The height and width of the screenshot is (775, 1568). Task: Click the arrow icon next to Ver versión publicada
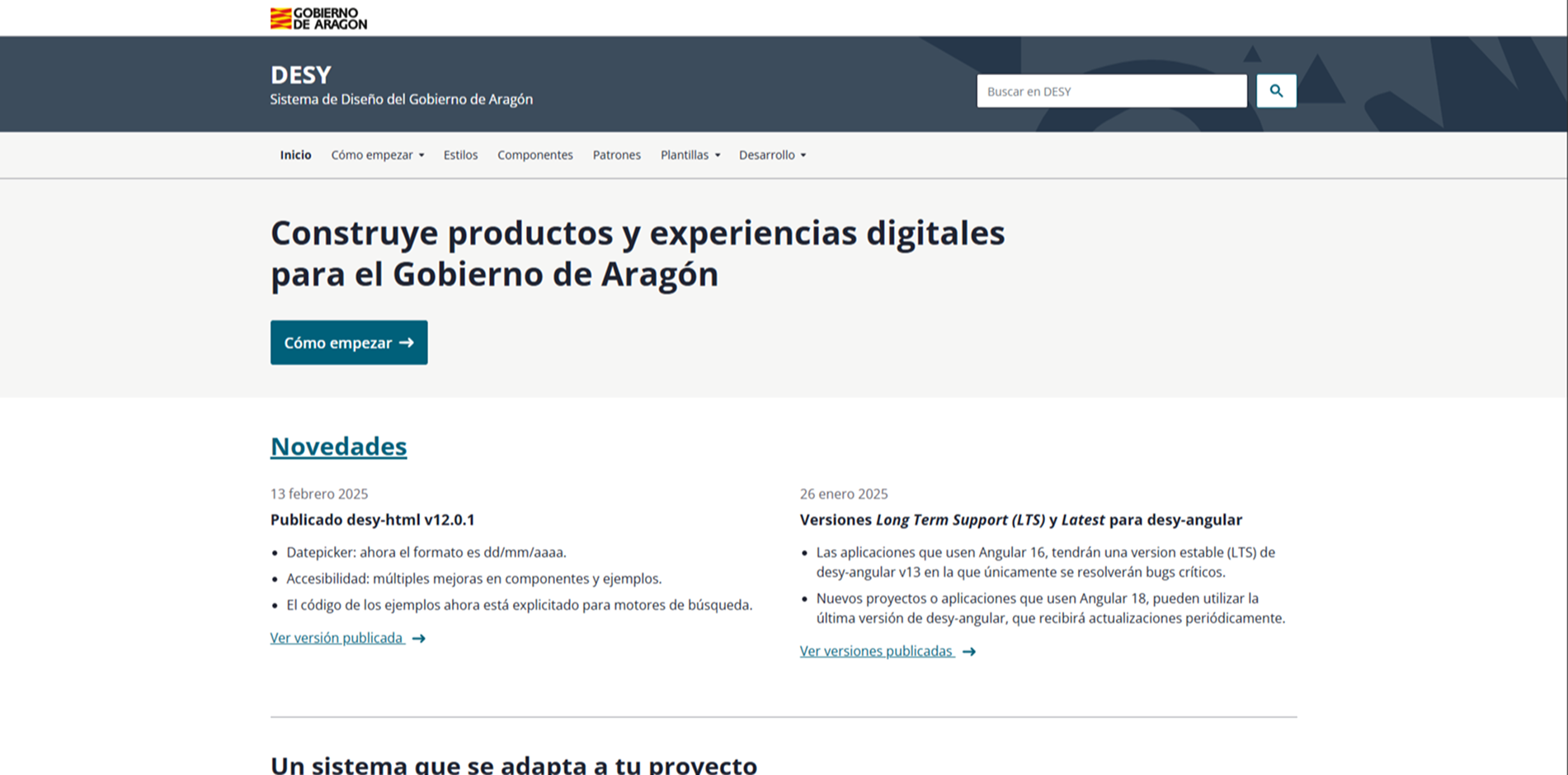(419, 638)
